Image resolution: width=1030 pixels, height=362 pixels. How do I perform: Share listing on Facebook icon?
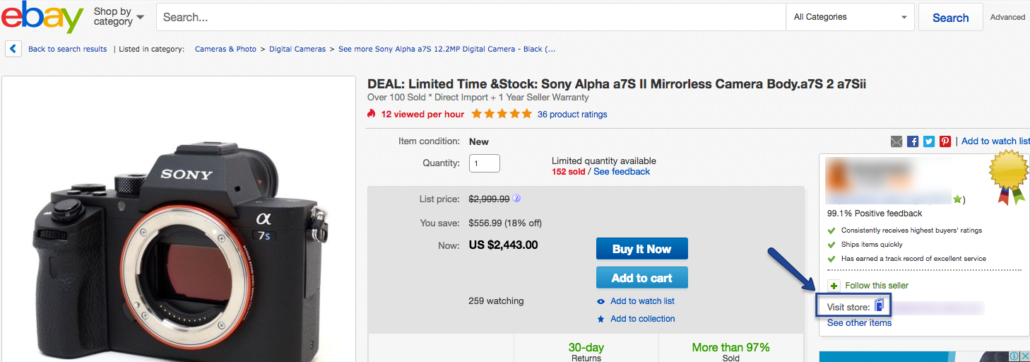pos(912,141)
